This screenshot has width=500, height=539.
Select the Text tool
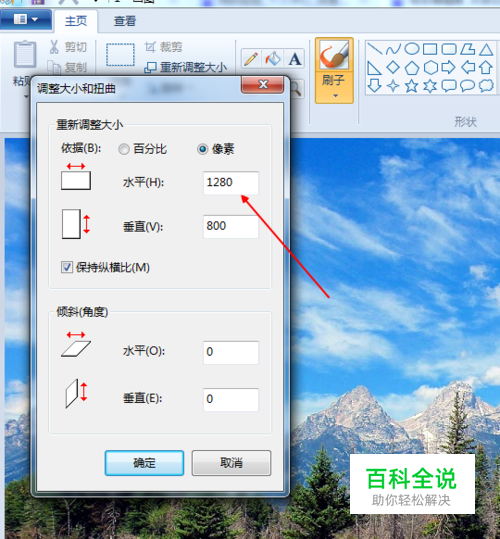click(x=295, y=58)
